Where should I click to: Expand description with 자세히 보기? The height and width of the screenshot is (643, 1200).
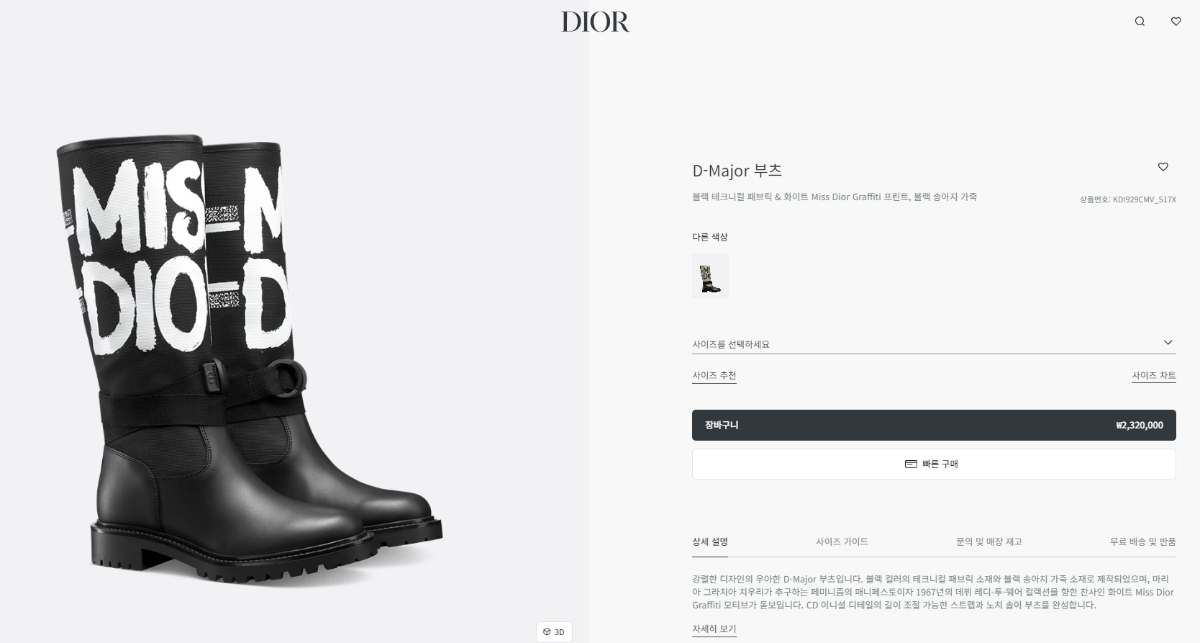point(714,629)
